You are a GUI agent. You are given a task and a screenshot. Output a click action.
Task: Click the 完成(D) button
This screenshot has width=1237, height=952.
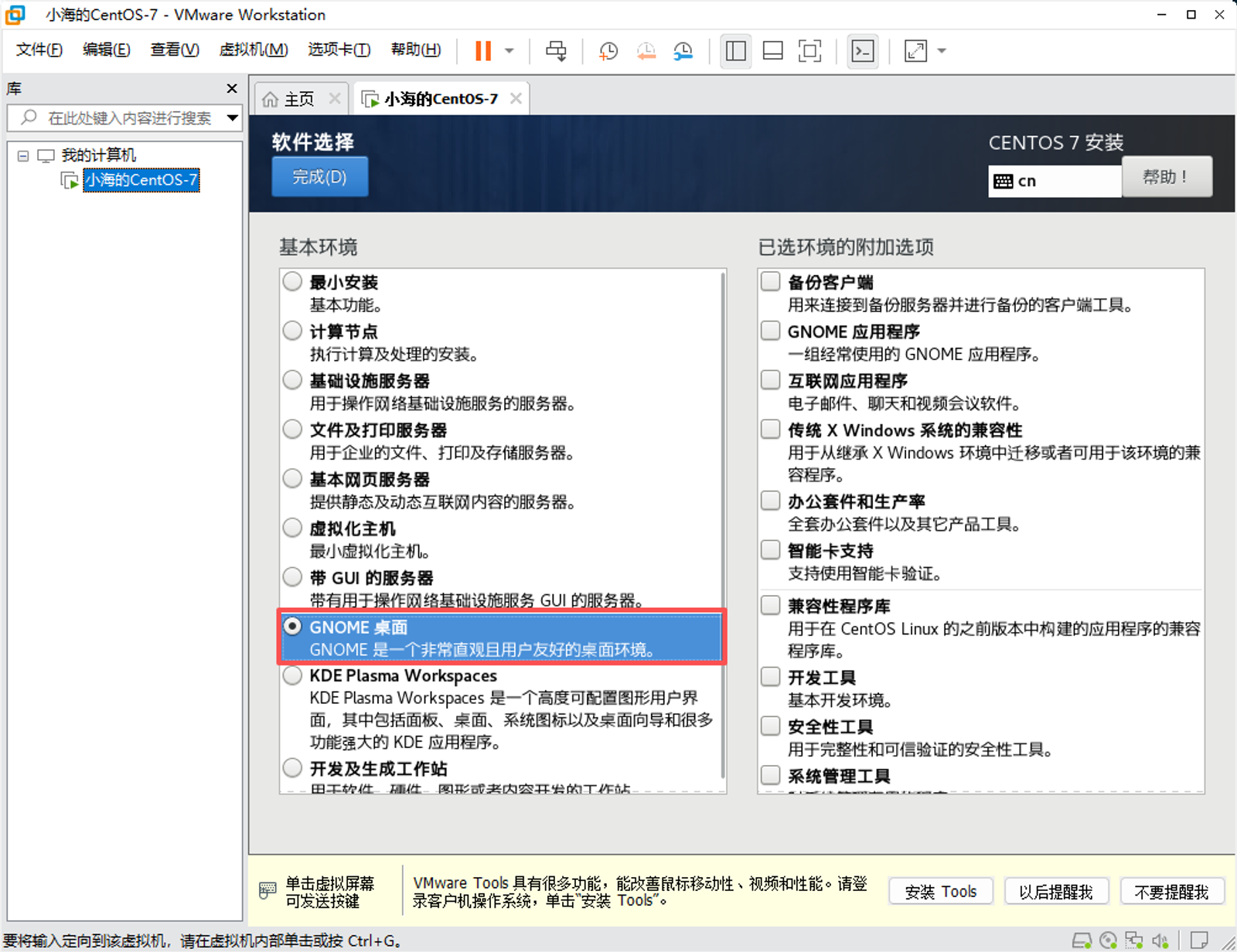[319, 177]
